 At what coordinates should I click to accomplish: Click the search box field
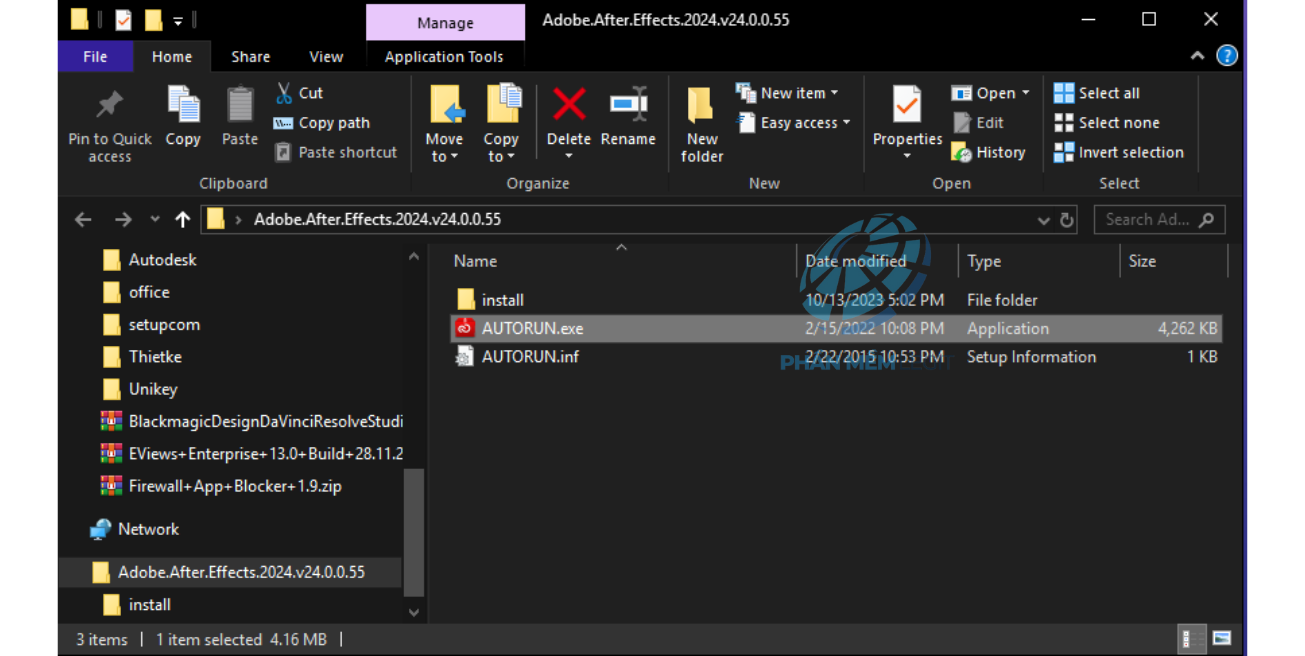coord(1147,220)
